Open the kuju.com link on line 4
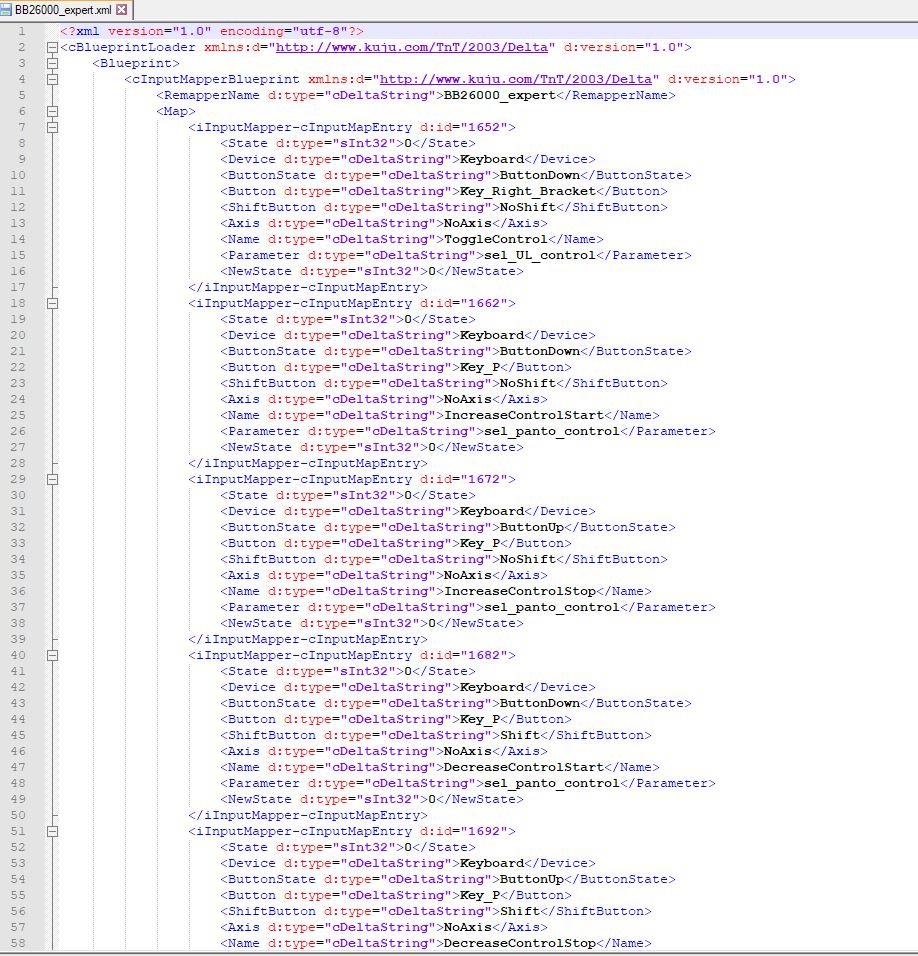This screenshot has height=956, width=918. tap(516, 79)
